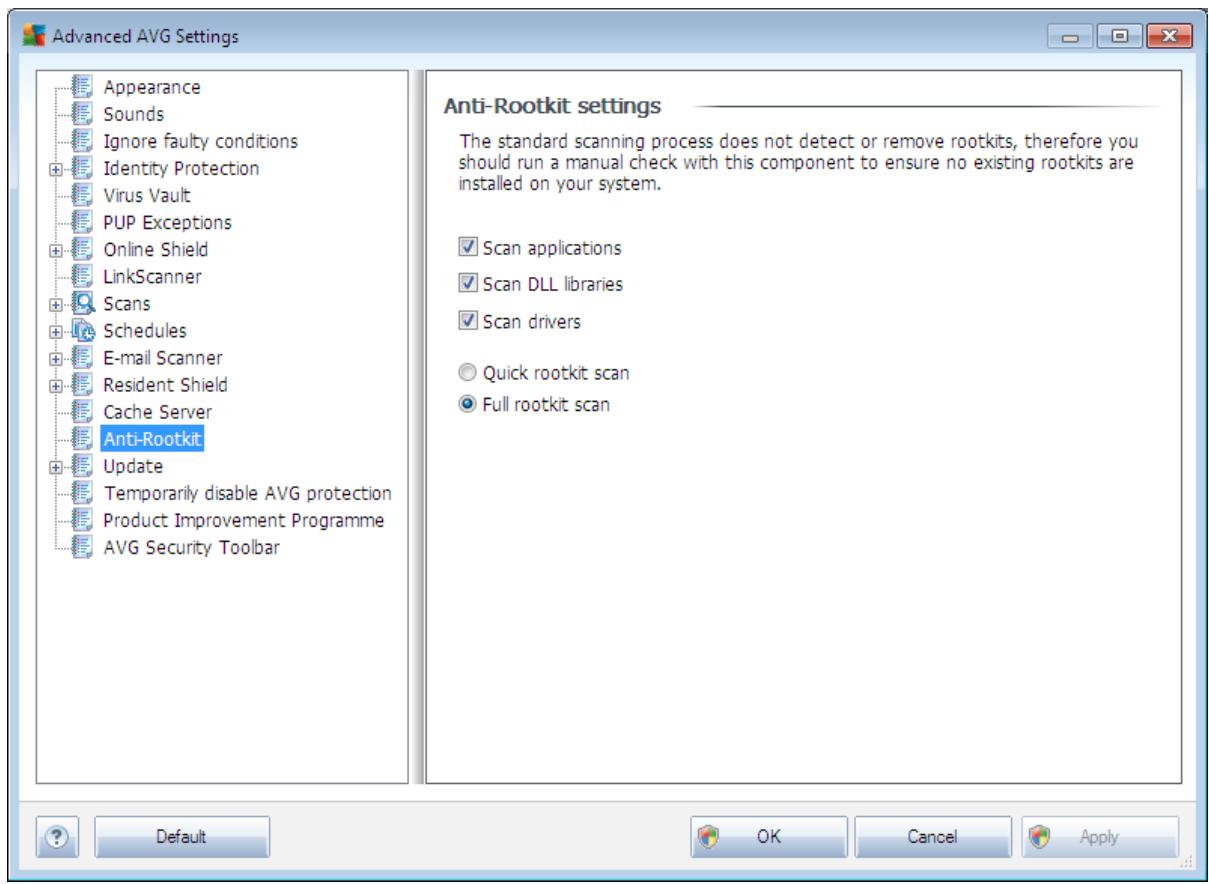Select the Product Improvement Programme label
Screen dimensions: 1209x884
[244, 519]
